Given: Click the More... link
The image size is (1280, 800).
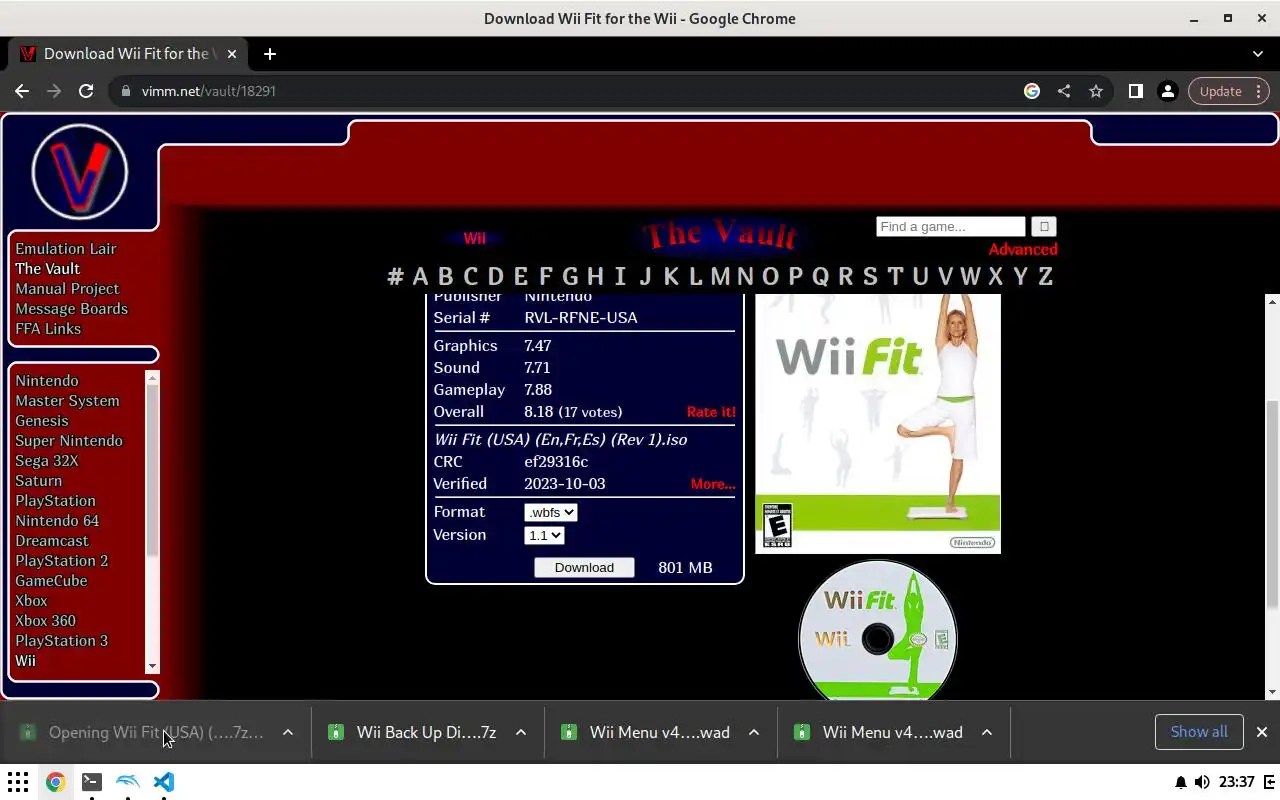Looking at the screenshot, I should coord(713,484).
